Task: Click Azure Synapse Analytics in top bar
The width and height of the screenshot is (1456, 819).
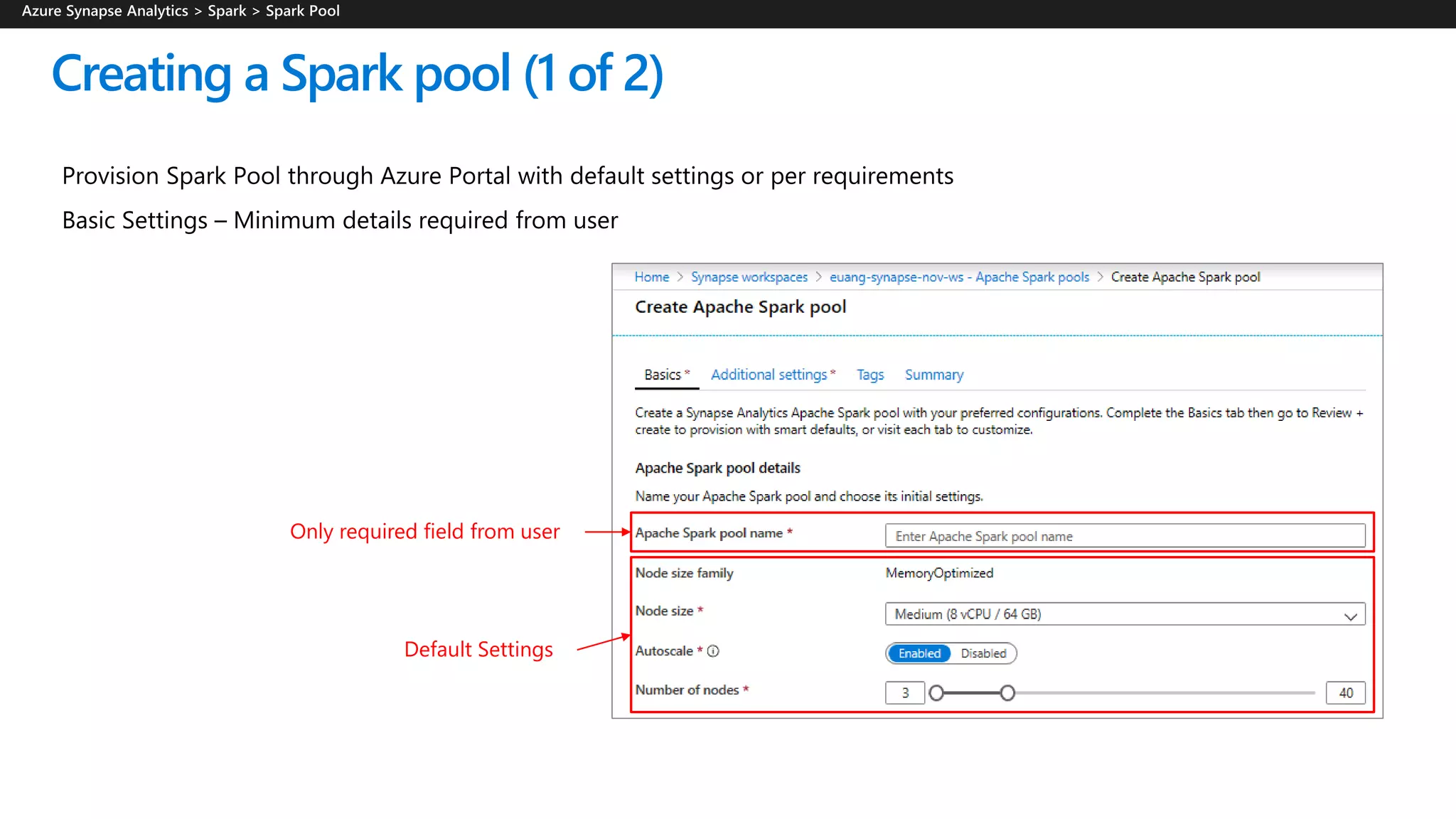Action: (105, 11)
